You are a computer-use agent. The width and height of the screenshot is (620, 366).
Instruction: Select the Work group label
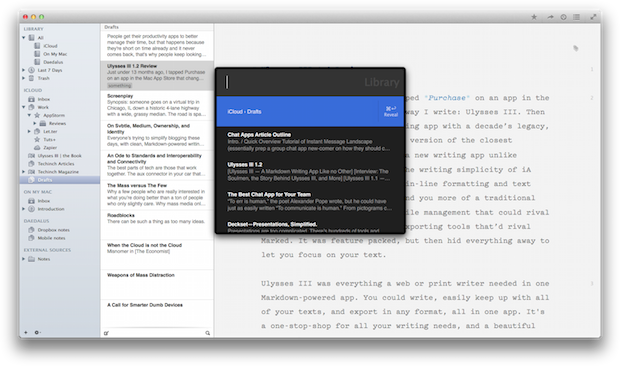click(43, 107)
